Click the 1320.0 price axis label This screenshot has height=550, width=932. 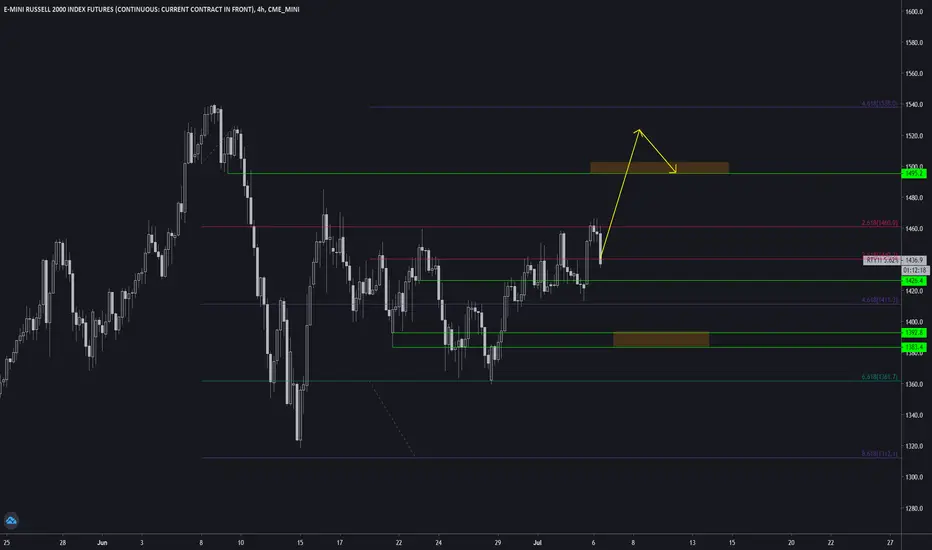tap(914, 446)
